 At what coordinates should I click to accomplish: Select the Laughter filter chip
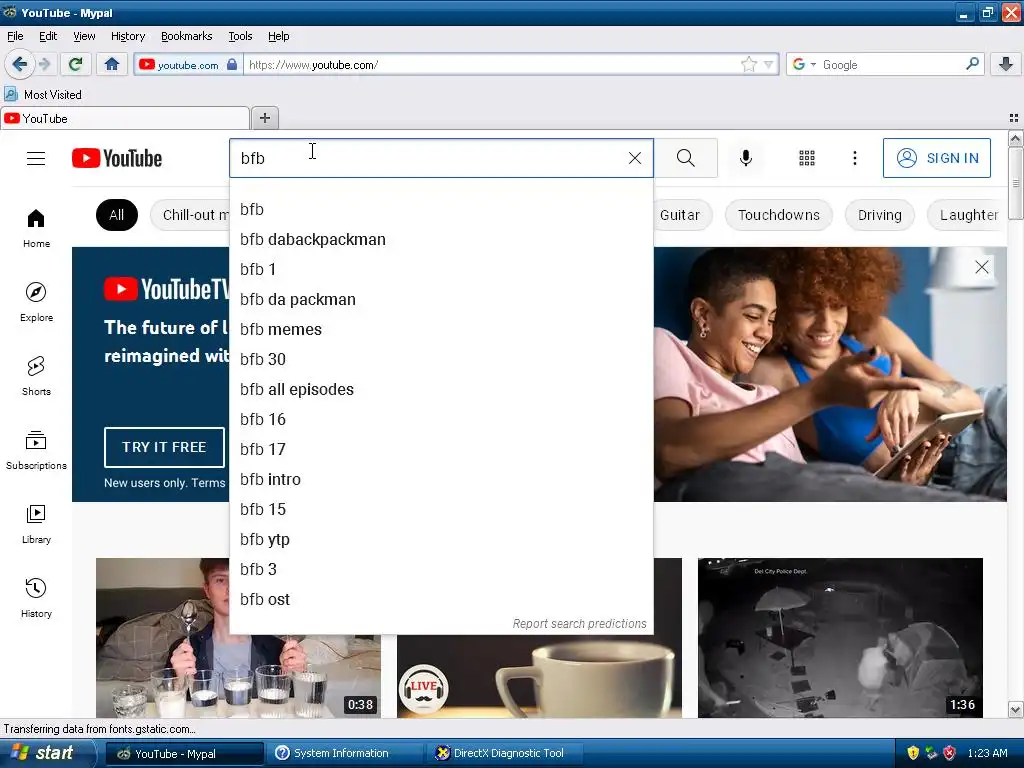[968, 215]
